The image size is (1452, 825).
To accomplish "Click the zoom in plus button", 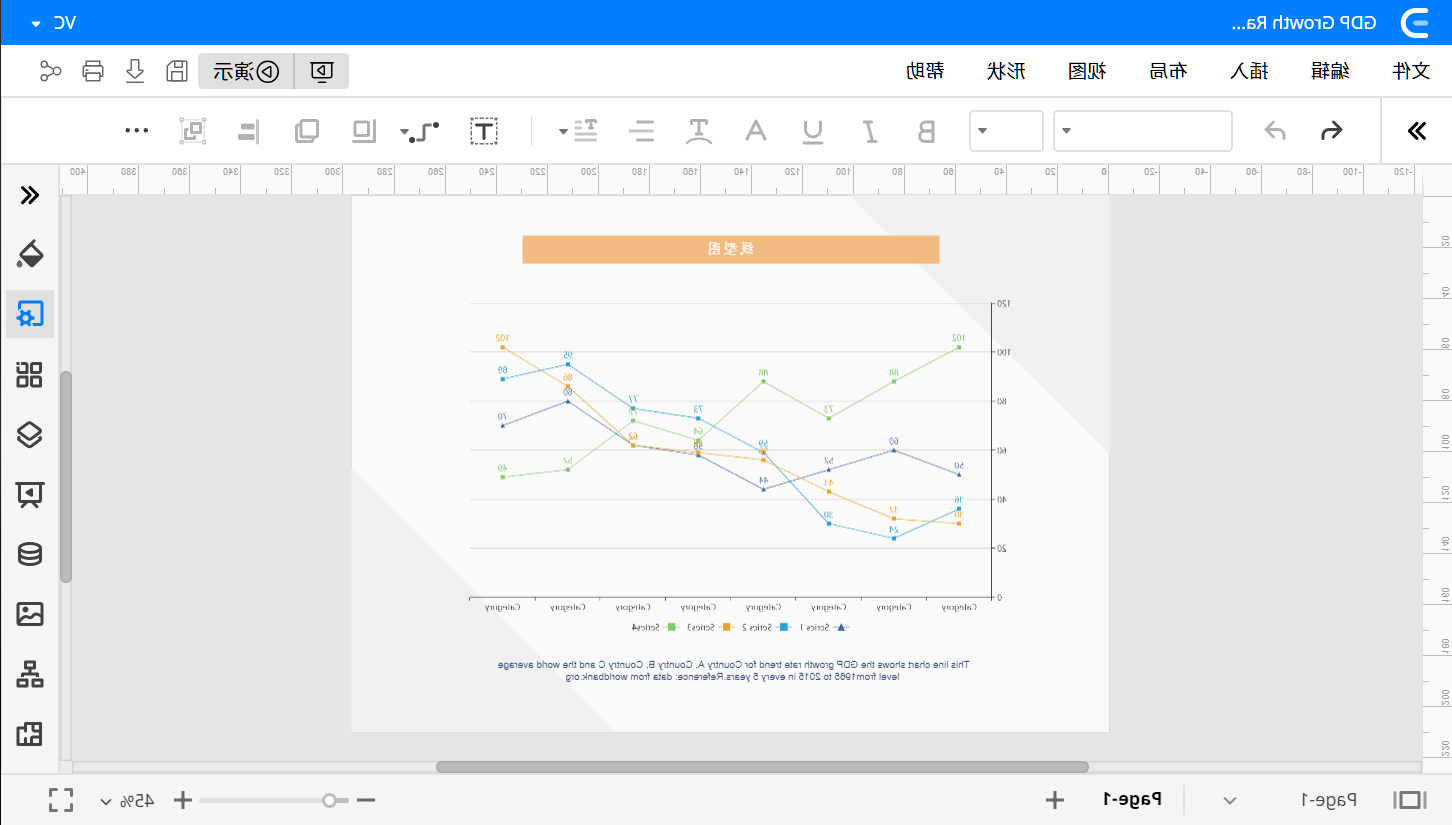I will click(183, 800).
